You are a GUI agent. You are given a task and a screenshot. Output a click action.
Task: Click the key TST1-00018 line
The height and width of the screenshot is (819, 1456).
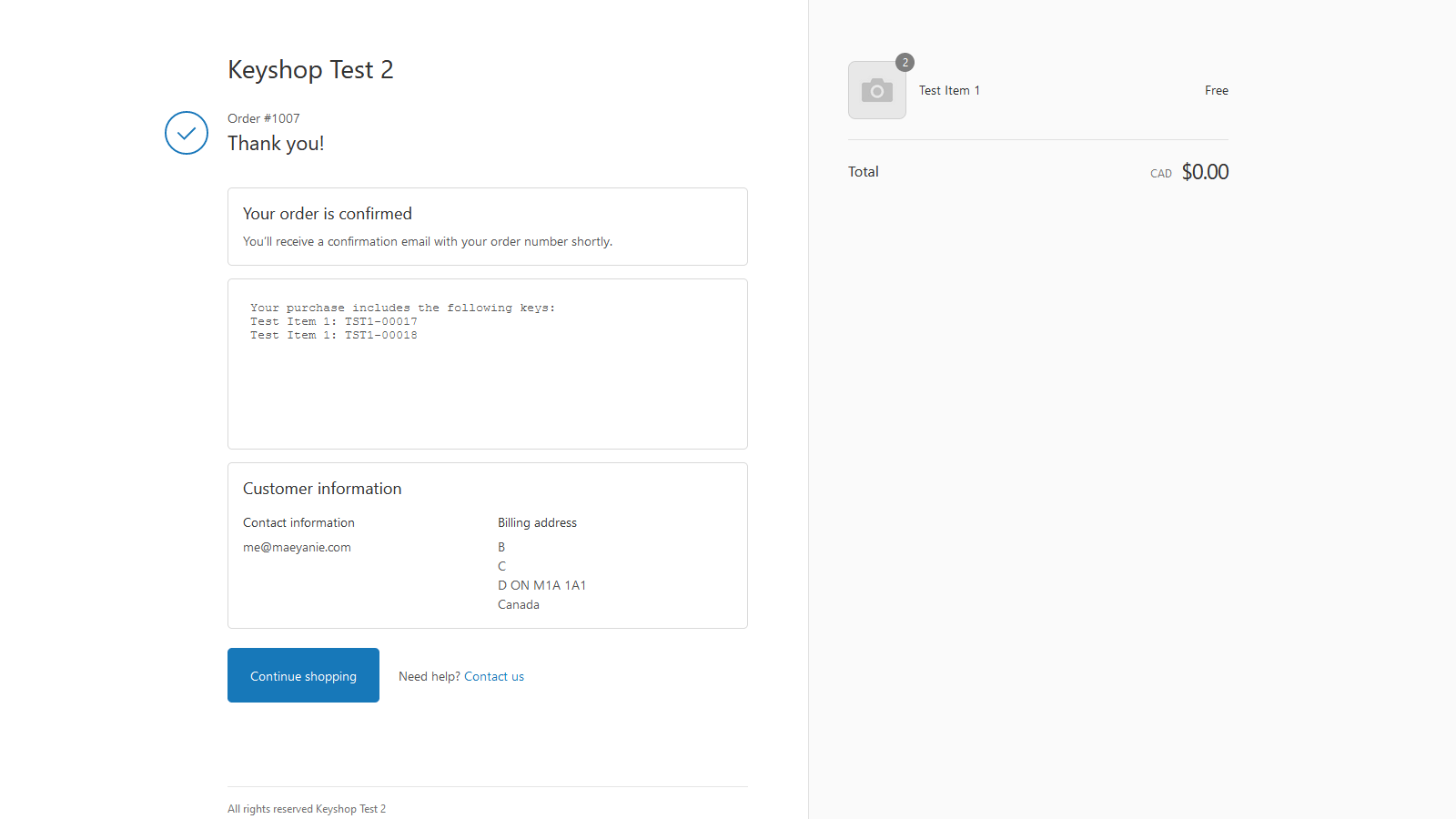[x=334, y=335]
